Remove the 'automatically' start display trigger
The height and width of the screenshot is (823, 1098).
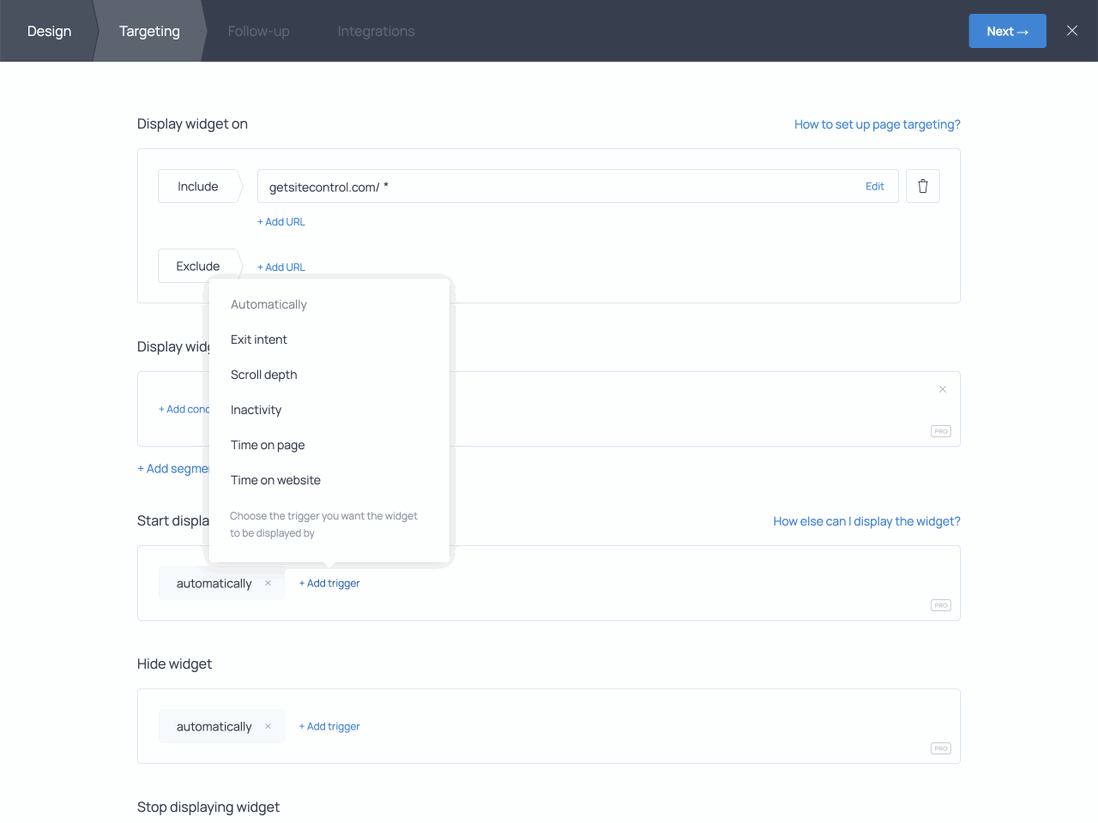268,583
